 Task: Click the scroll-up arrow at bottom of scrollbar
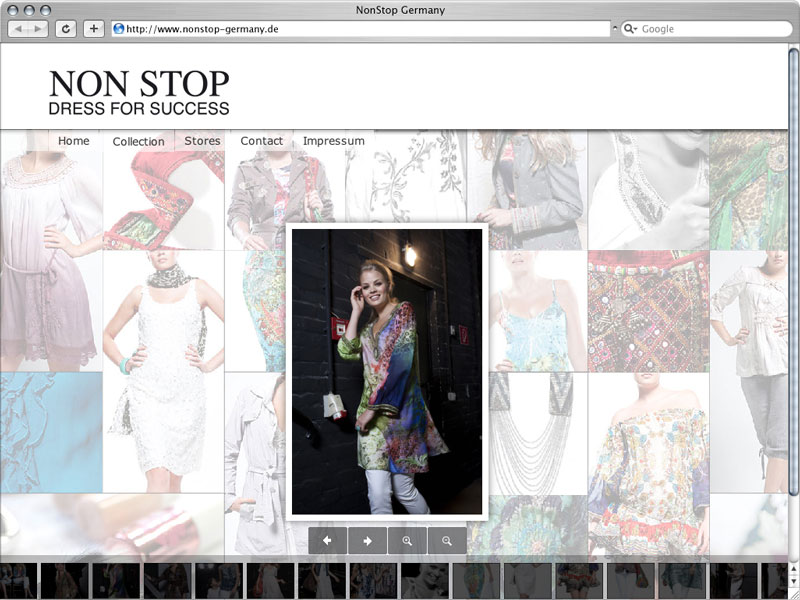coord(794,569)
